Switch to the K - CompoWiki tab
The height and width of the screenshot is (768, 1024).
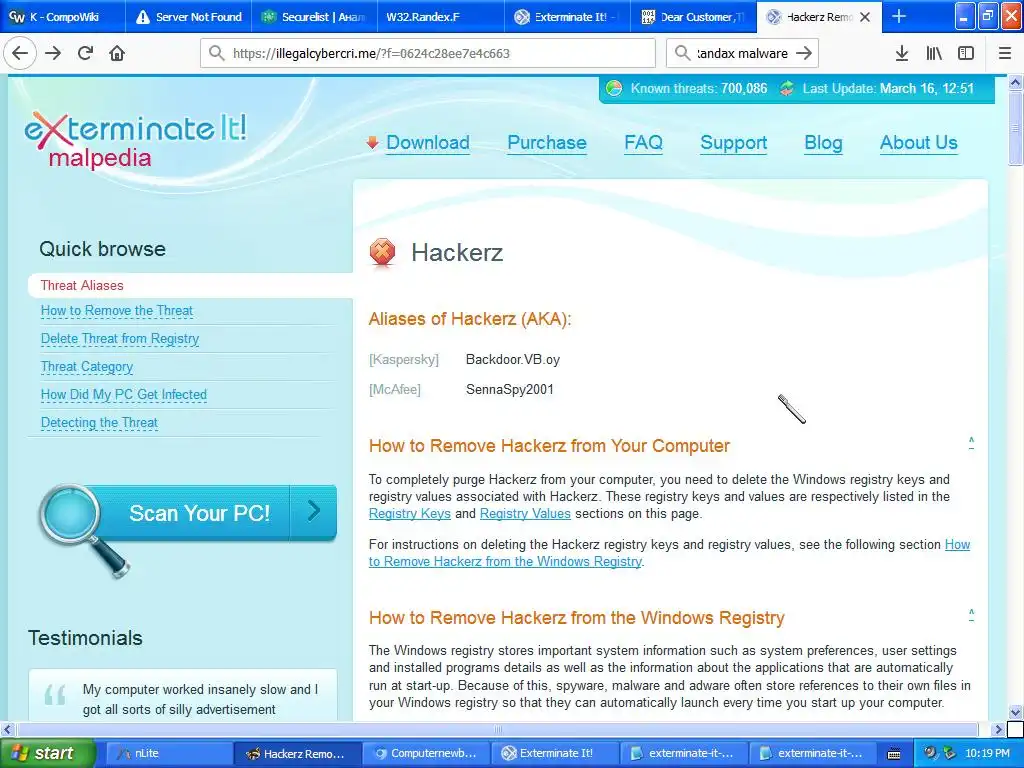pyautogui.click(x=63, y=17)
